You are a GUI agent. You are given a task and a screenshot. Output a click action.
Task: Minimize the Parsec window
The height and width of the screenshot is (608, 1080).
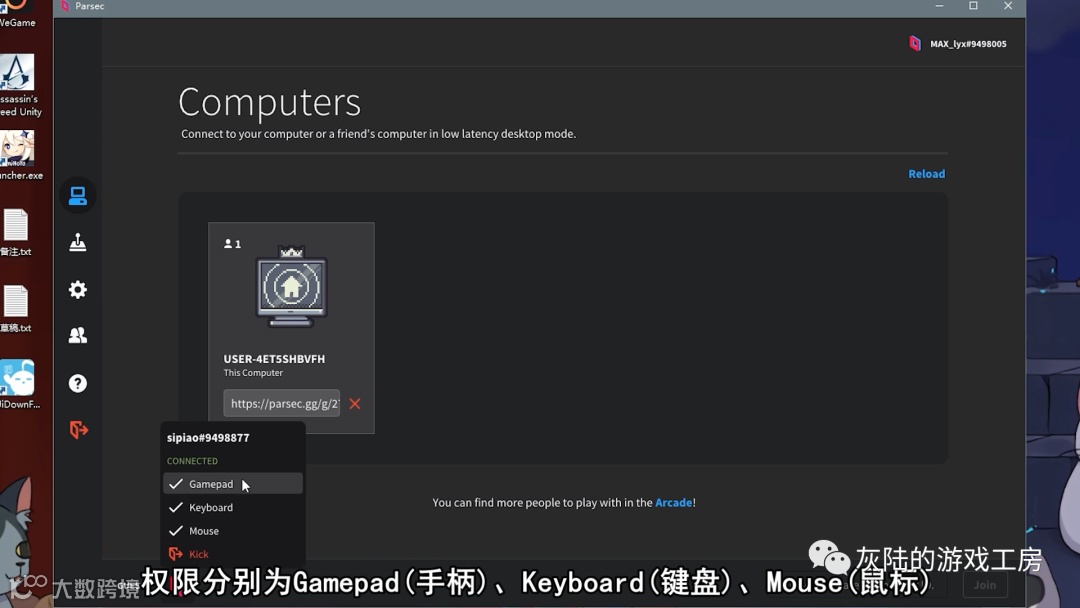point(939,6)
